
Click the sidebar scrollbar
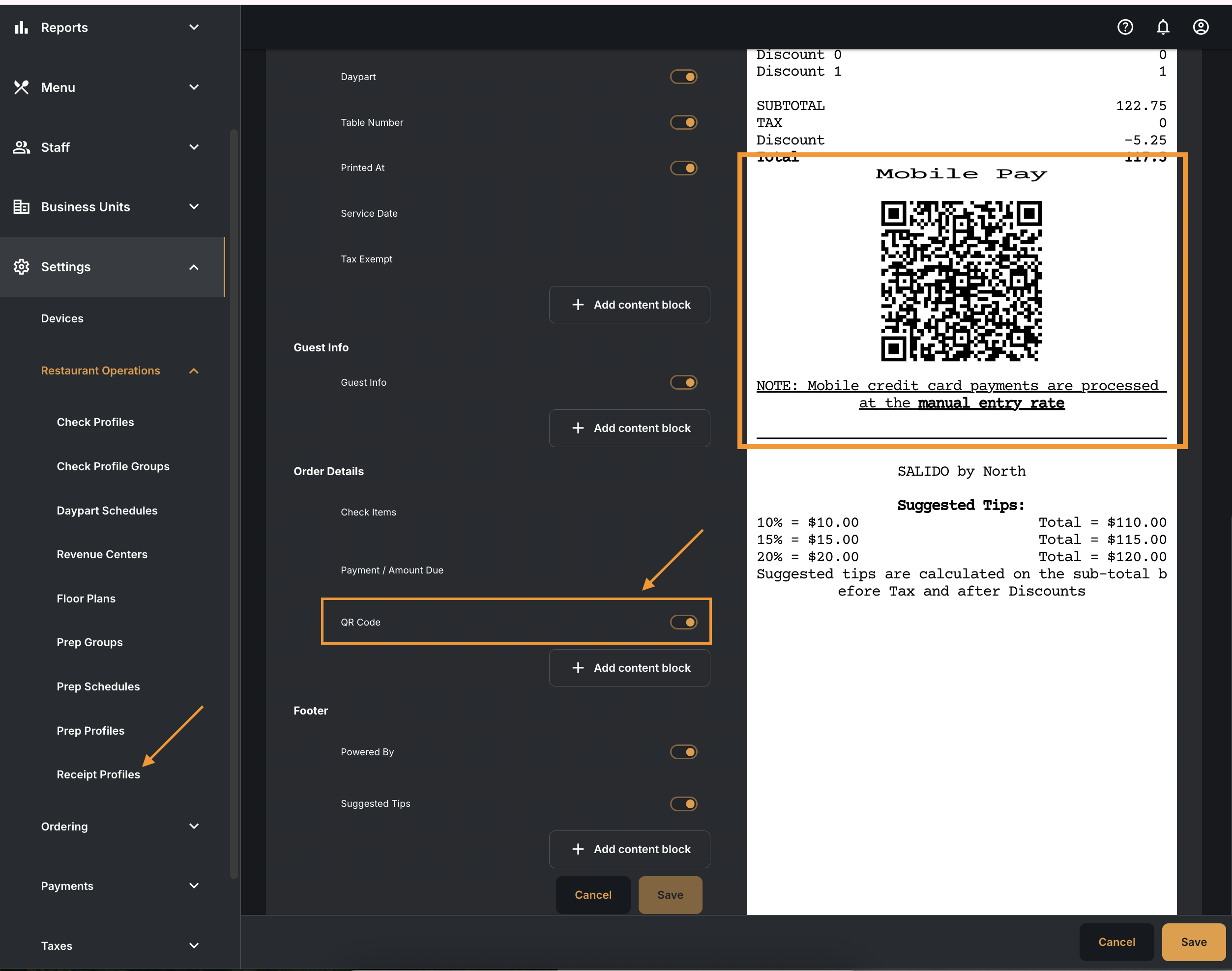coord(233,504)
